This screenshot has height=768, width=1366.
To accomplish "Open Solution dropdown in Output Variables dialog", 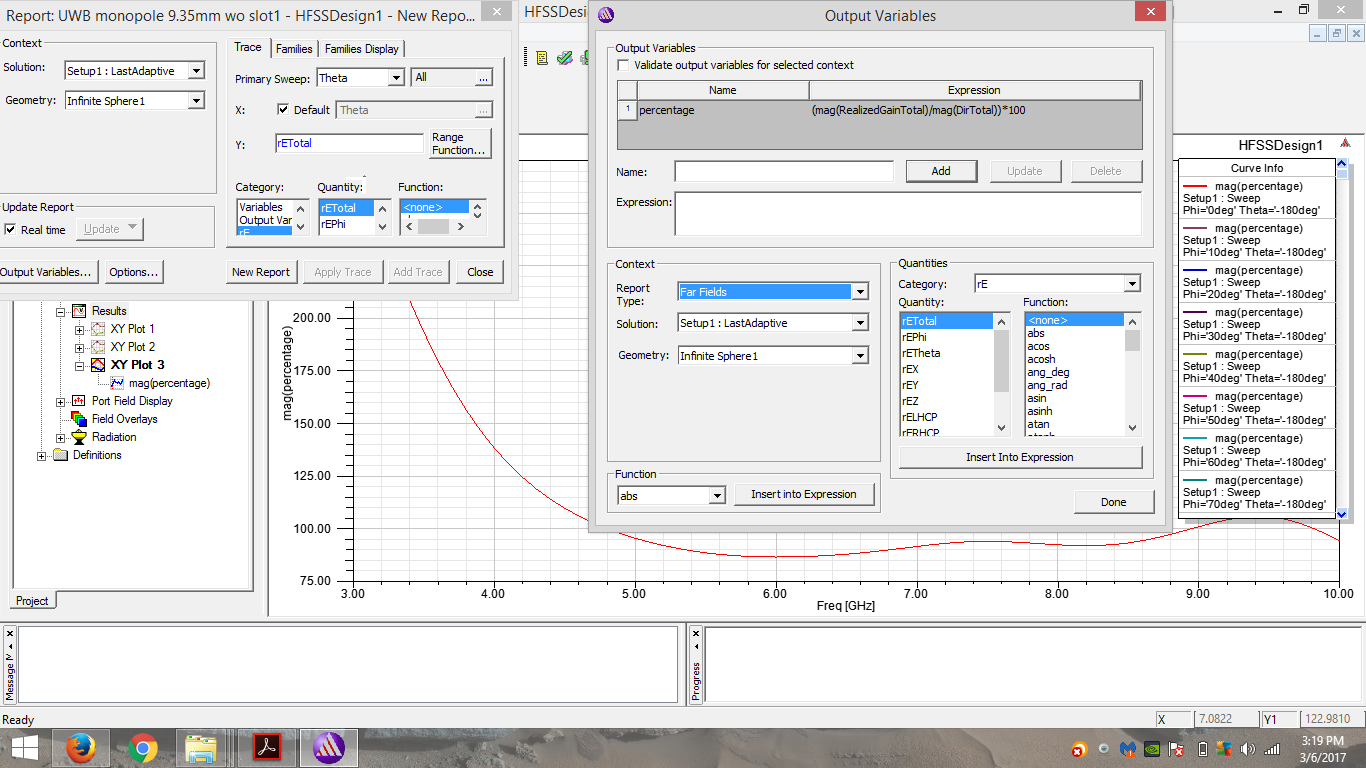I will click(x=860, y=323).
